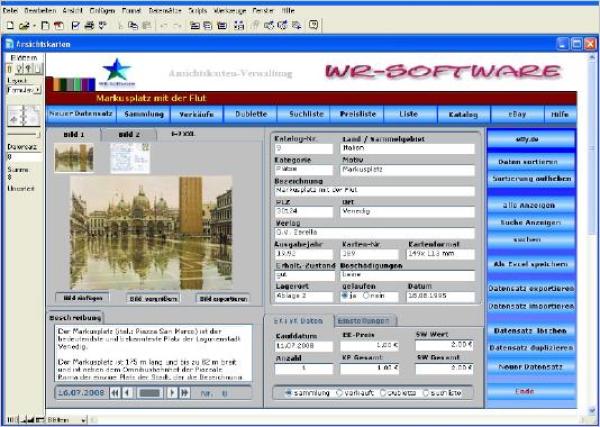Click the New document icon in toolbar
Image resolution: width=600 pixels, height=427 pixels.
coord(9,23)
